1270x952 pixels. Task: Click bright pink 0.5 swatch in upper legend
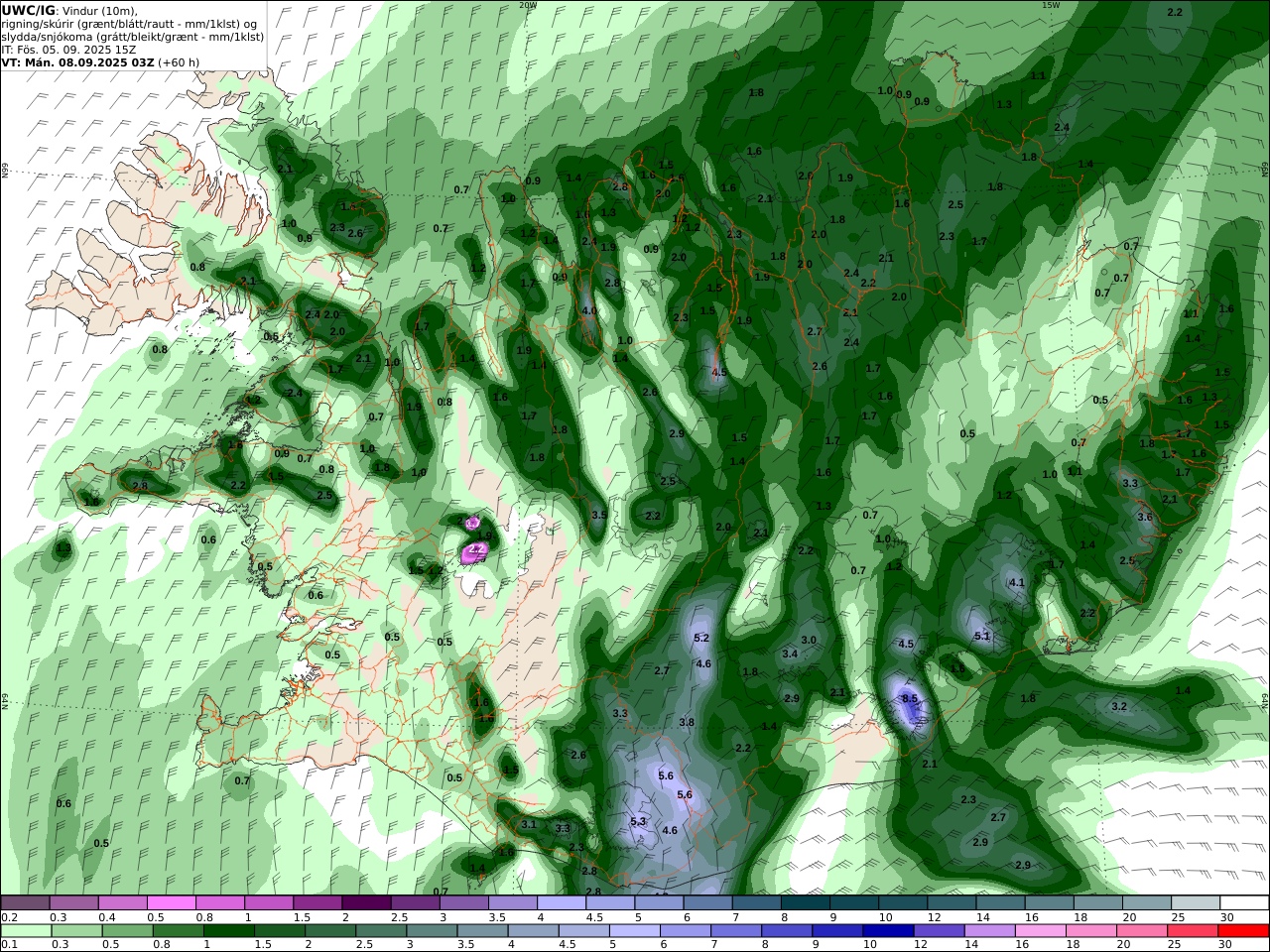171,903
